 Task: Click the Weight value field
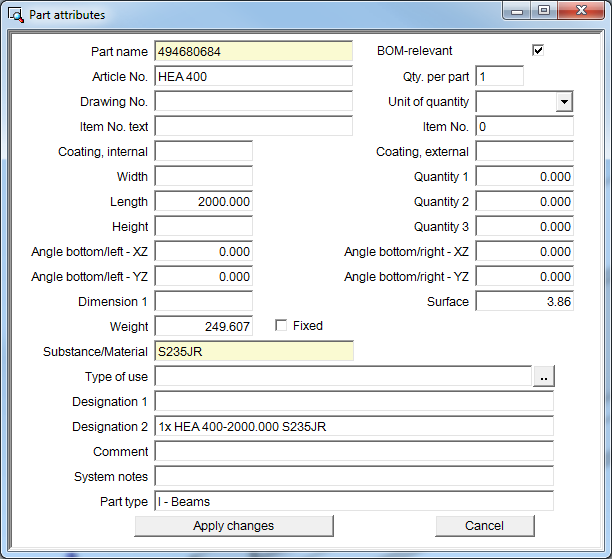[x=204, y=327]
